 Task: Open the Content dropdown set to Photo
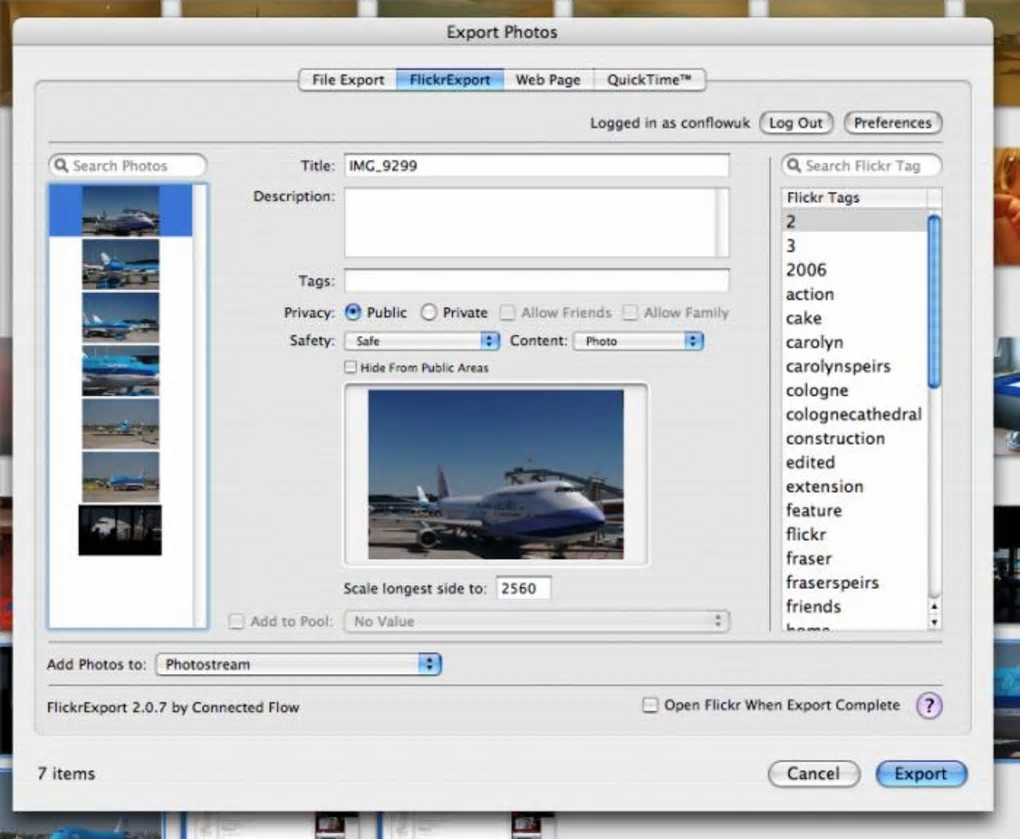tap(638, 341)
